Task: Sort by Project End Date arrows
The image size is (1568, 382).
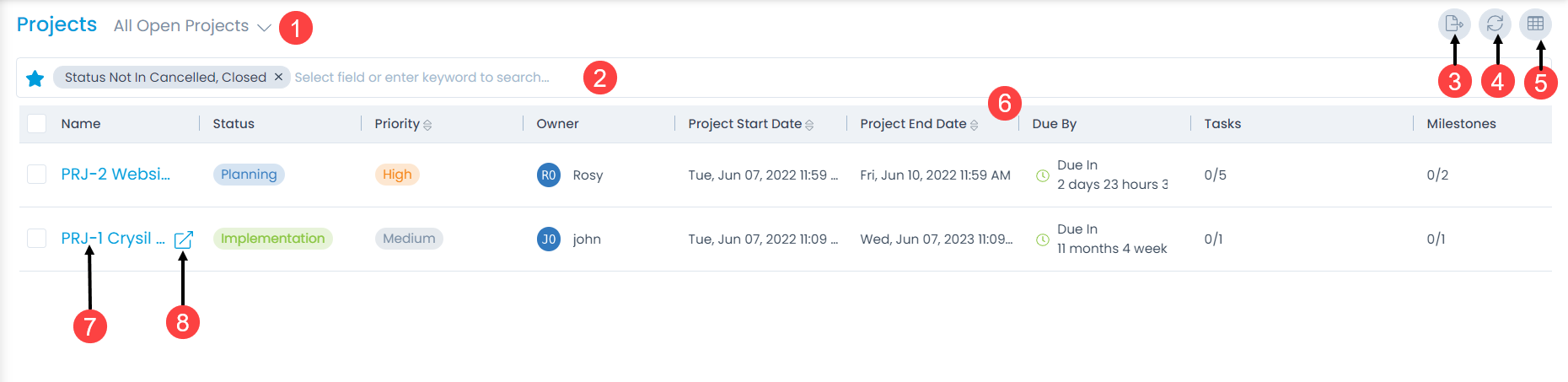Action: [x=974, y=125]
